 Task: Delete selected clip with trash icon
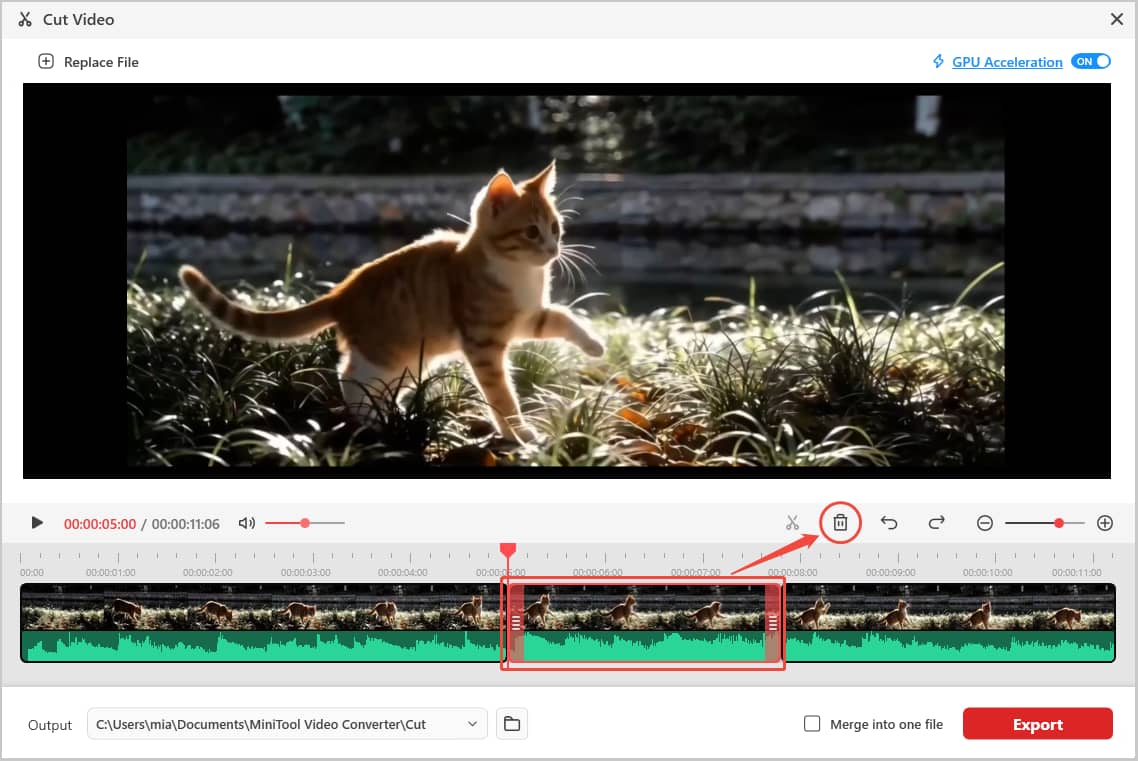point(840,522)
